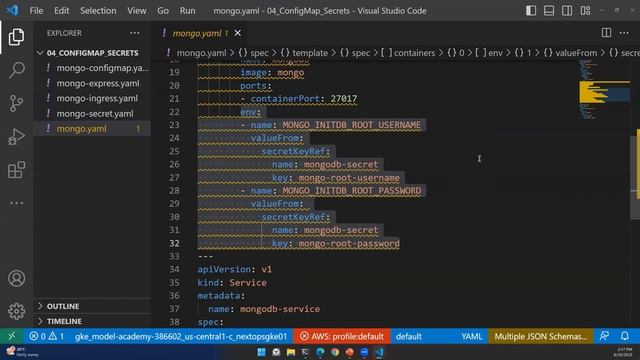Screen dimensions: 640x360
Task: Toggle the bottom panel
Action: coord(549,11)
